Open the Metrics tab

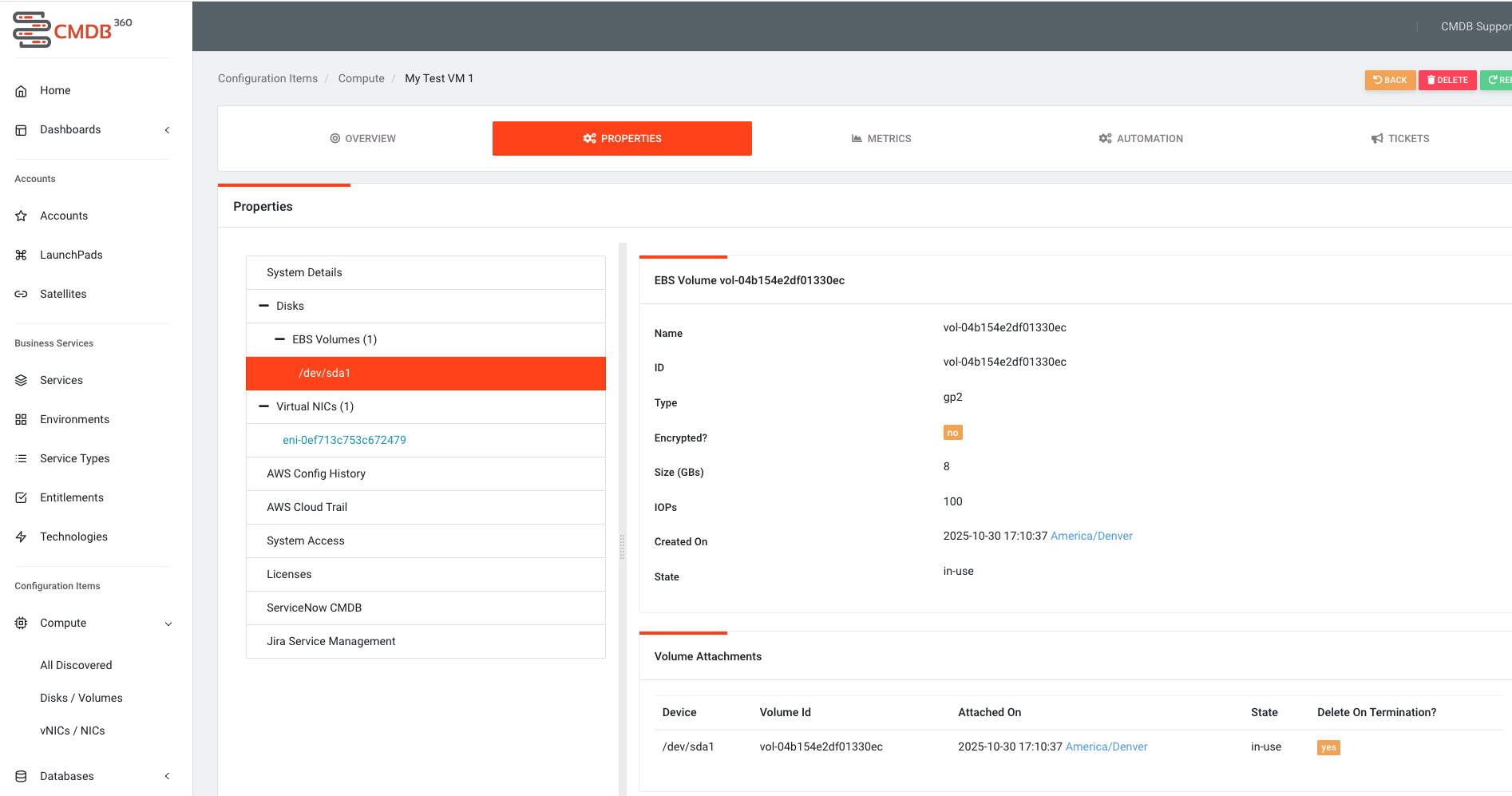881,139
